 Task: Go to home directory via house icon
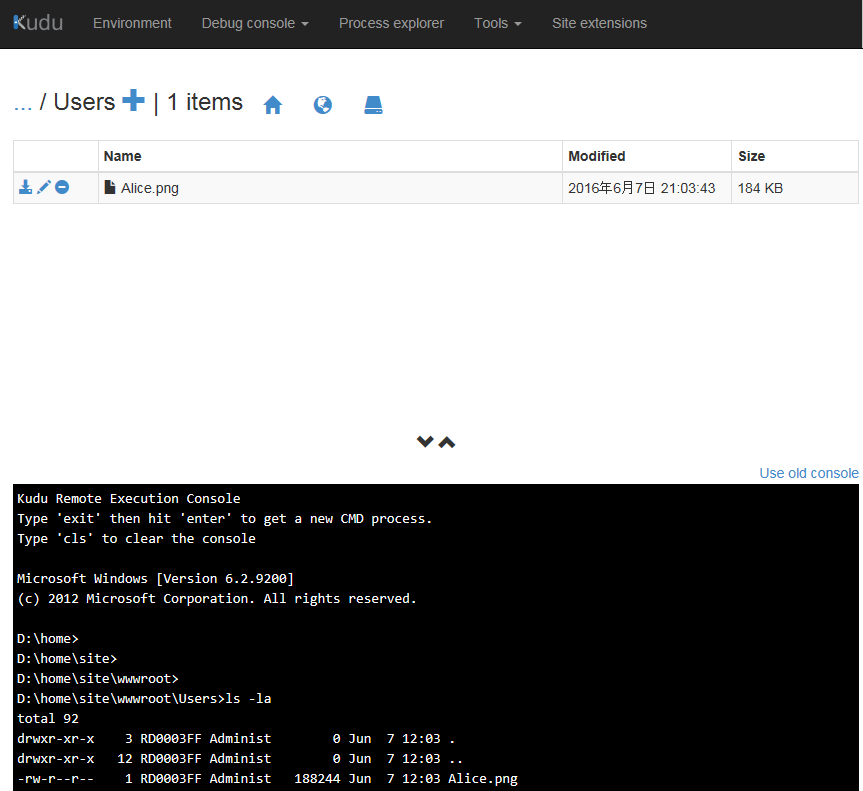[272, 105]
